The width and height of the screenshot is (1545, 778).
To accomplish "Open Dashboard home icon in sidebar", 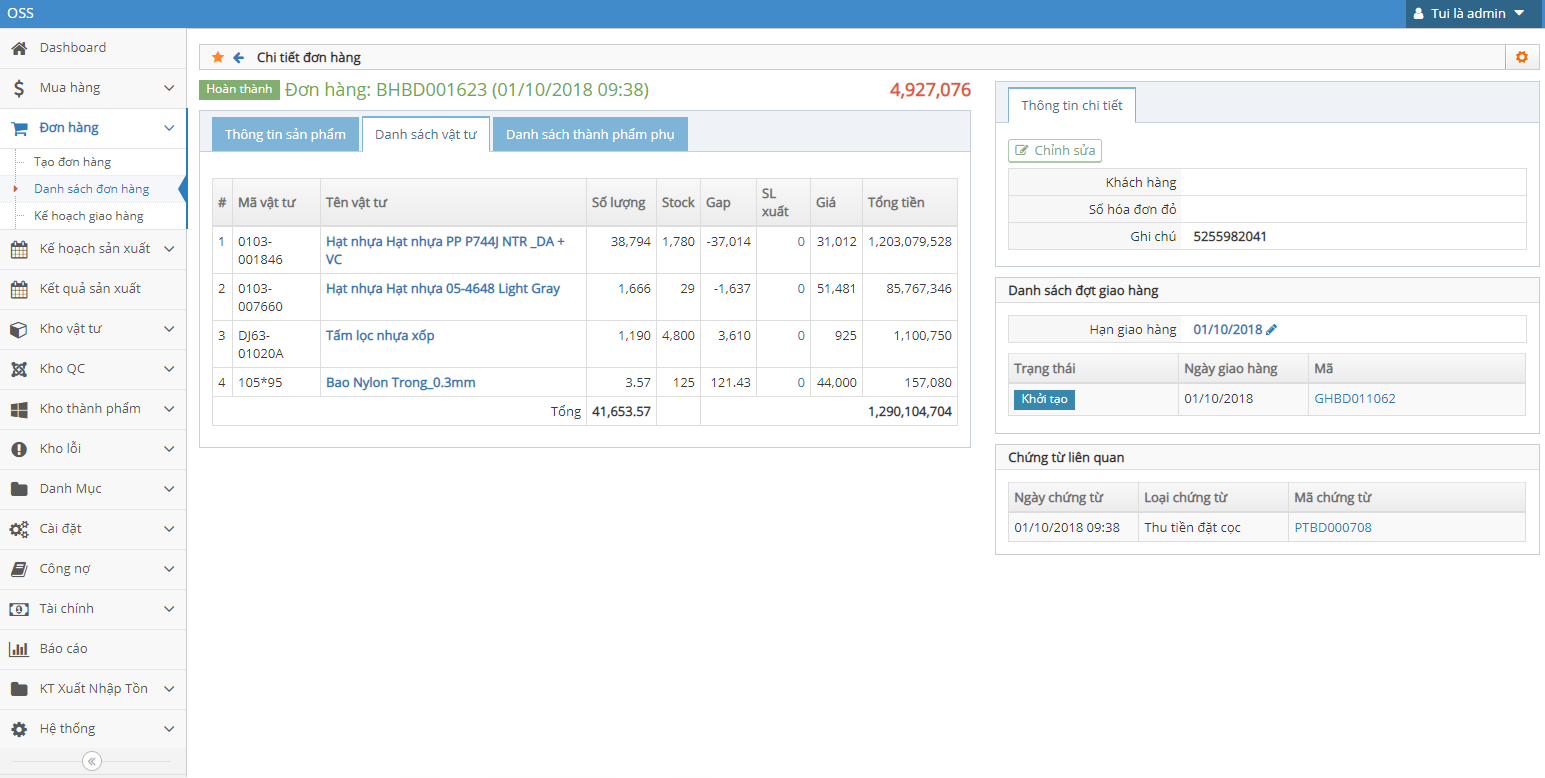I will point(19,48).
